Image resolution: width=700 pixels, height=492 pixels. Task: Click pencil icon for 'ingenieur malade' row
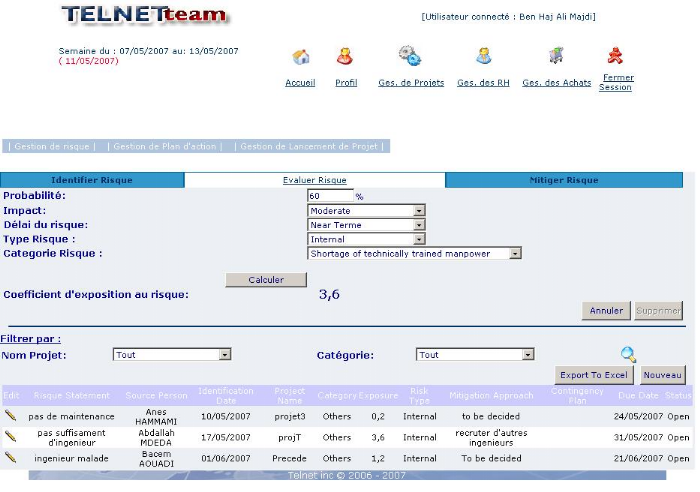(10, 457)
